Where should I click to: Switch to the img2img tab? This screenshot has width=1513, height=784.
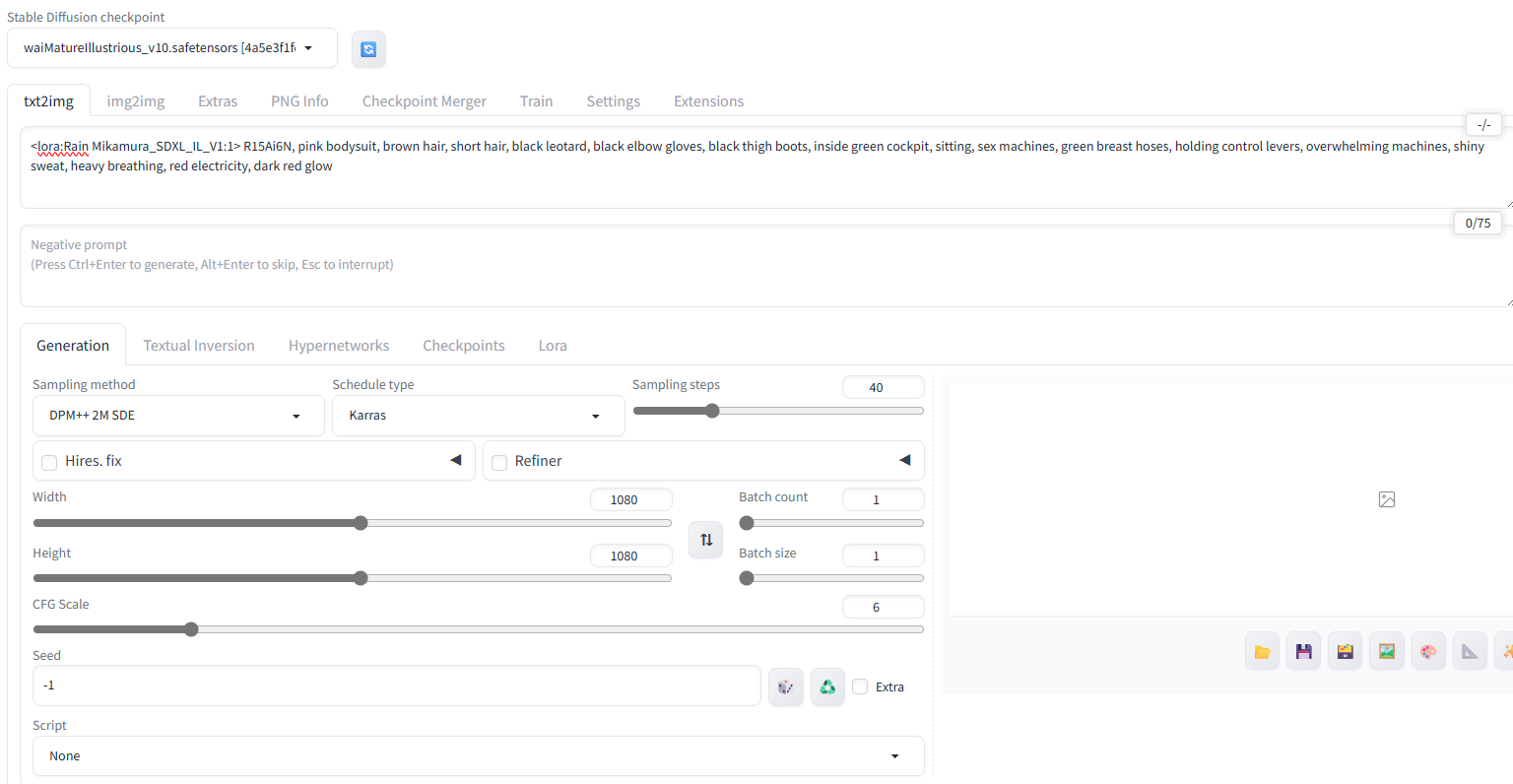[x=136, y=101]
